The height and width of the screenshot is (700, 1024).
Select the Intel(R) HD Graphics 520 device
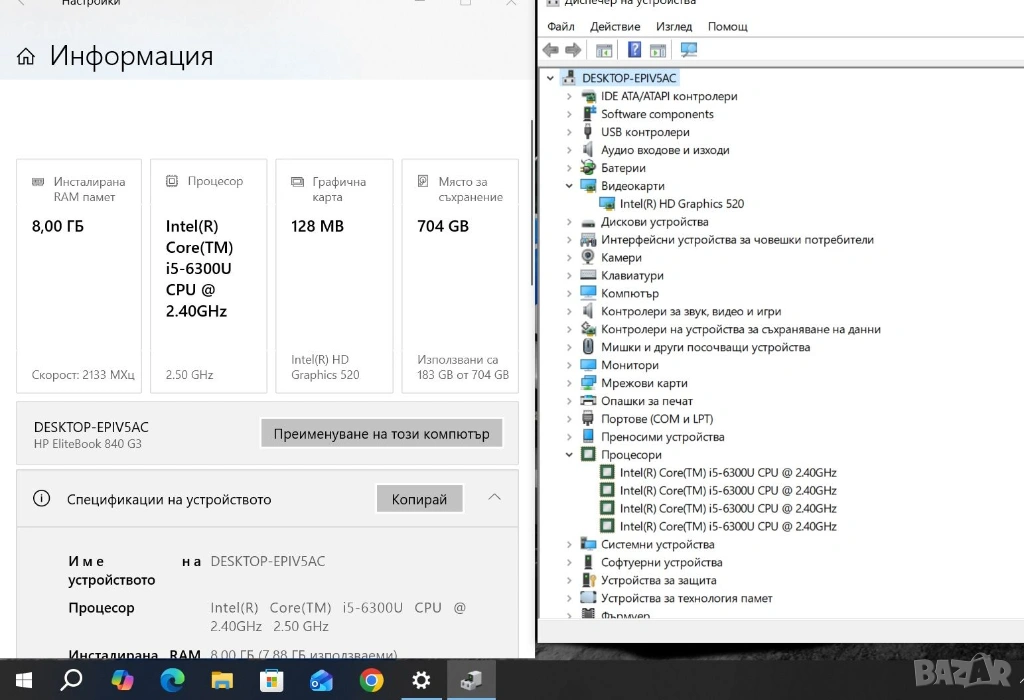point(681,204)
